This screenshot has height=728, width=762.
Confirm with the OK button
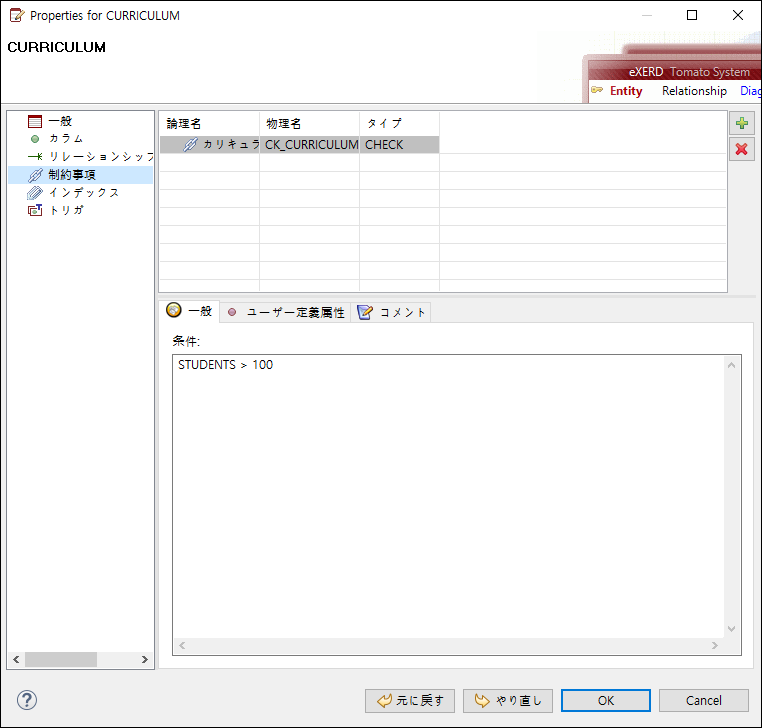click(606, 701)
